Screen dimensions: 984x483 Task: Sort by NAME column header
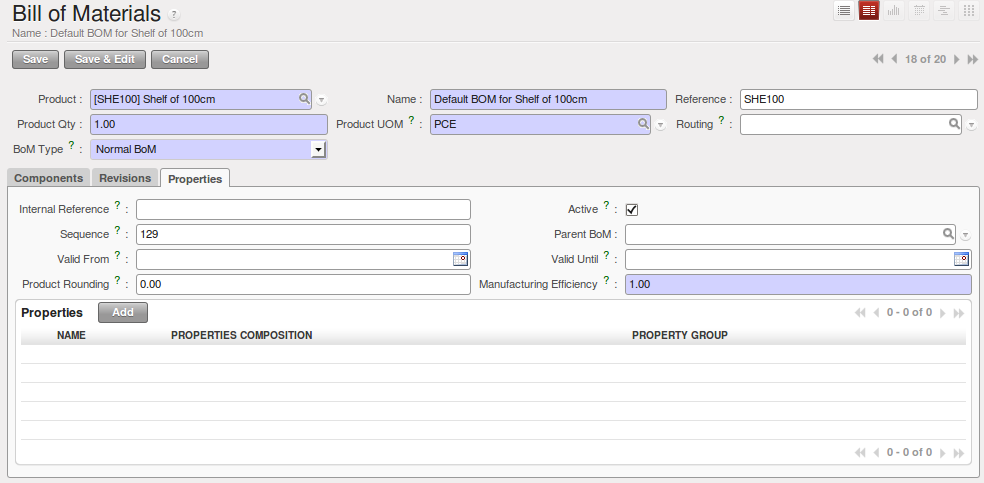pos(72,336)
